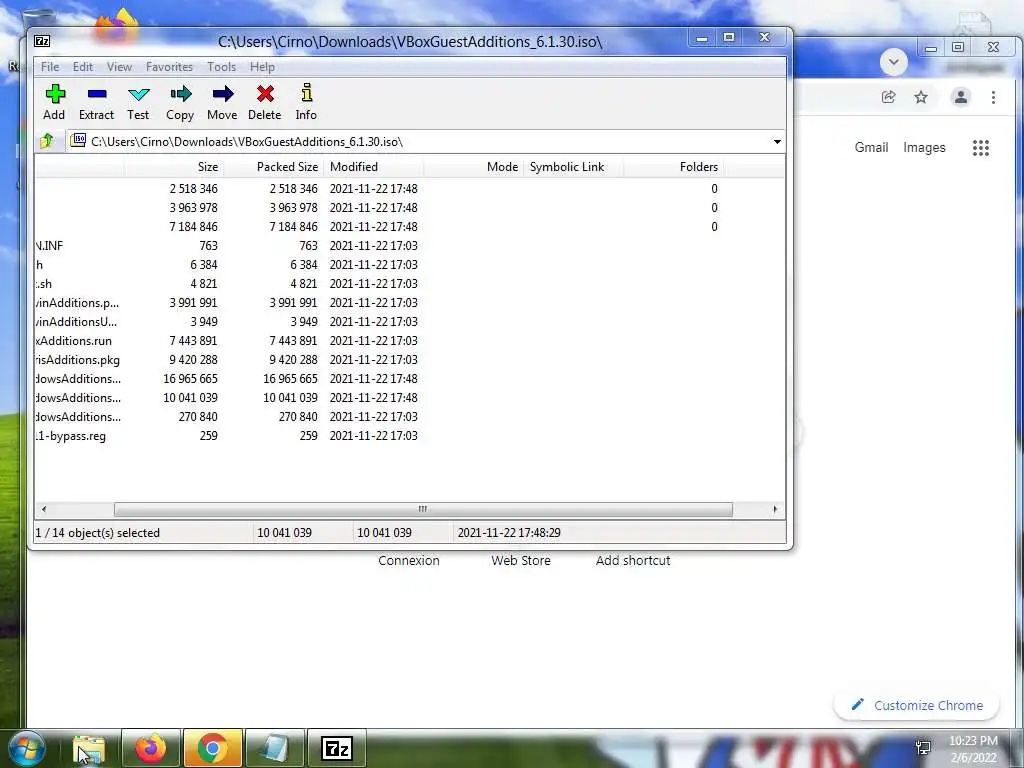
Task: Sort by the Mode column header
Action: (473, 167)
